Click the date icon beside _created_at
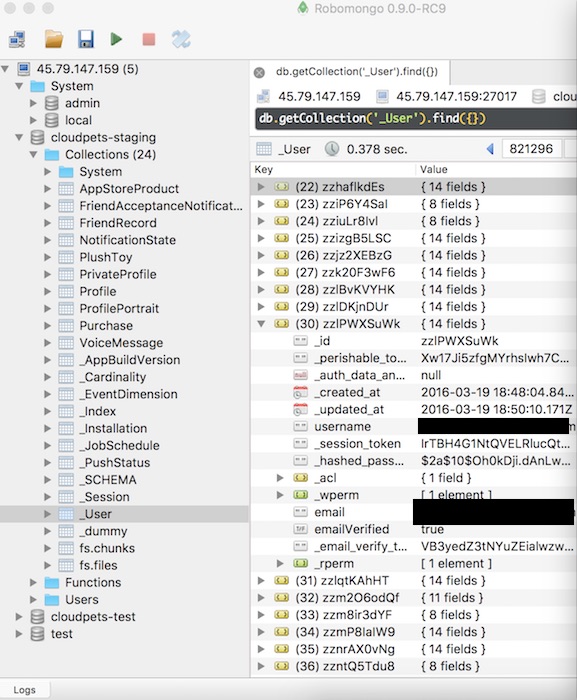The width and height of the screenshot is (577, 700). coord(301,392)
